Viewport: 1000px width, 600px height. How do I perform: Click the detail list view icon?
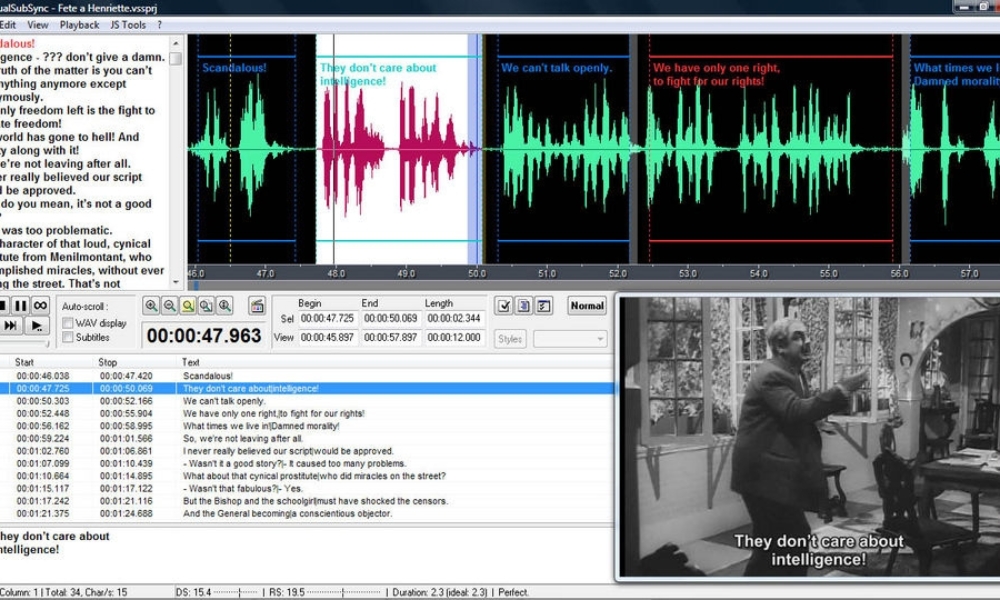(544, 305)
